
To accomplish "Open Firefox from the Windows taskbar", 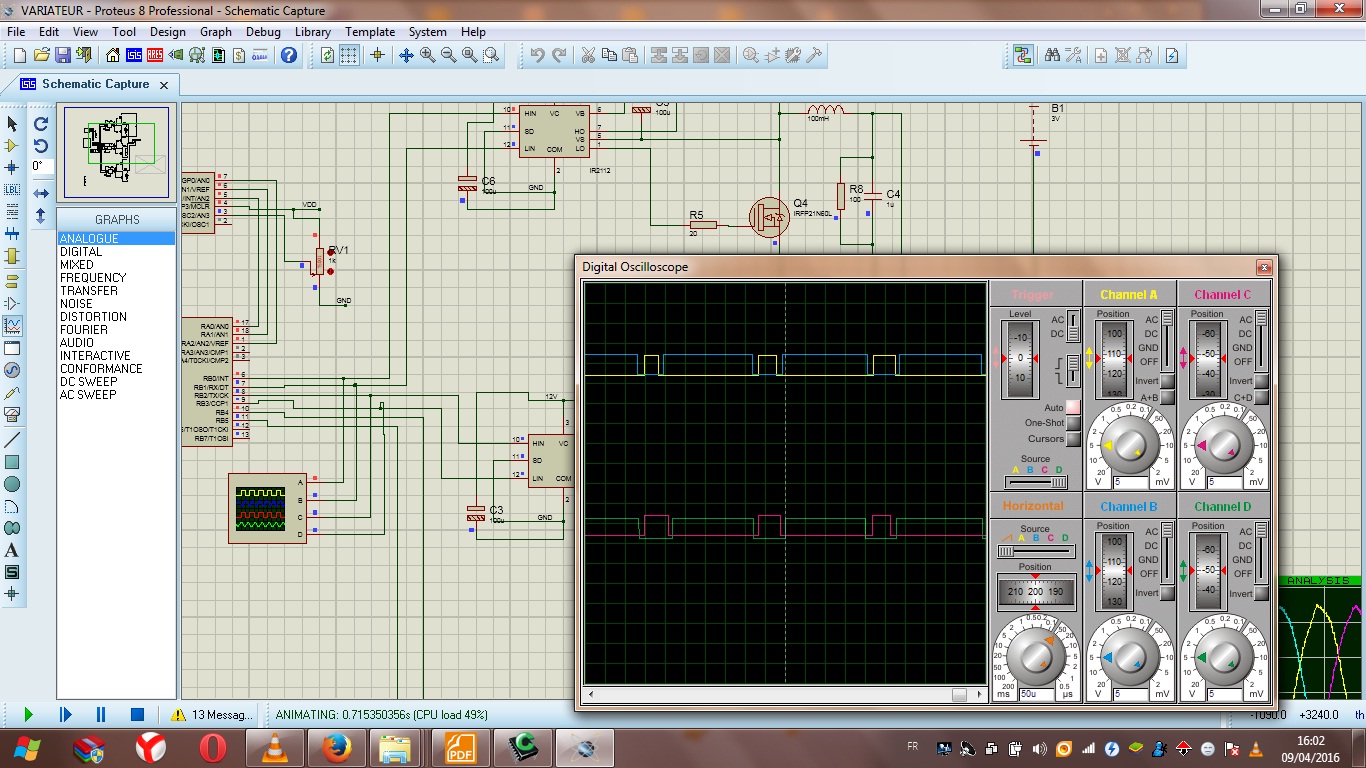I will 337,747.
